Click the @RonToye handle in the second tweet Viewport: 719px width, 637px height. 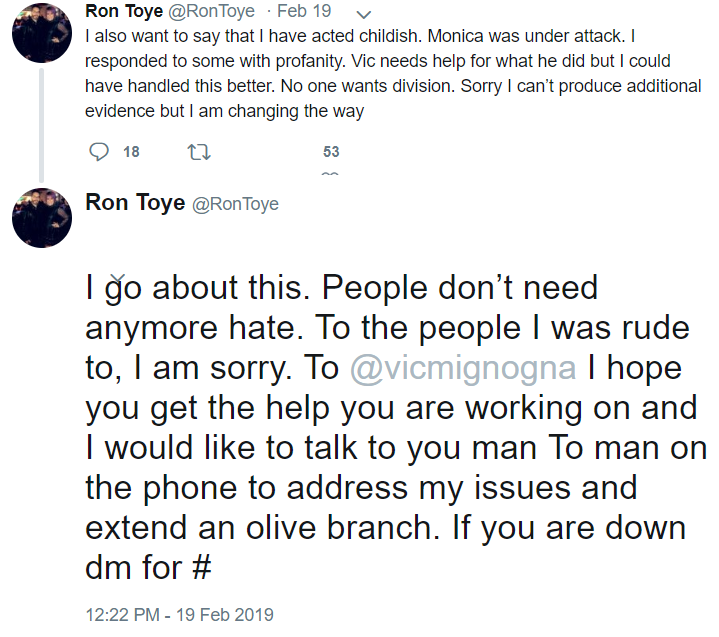(235, 204)
